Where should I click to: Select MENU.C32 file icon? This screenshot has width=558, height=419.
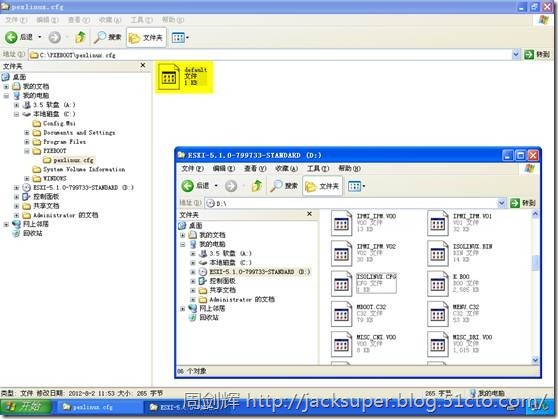pos(438,314)
